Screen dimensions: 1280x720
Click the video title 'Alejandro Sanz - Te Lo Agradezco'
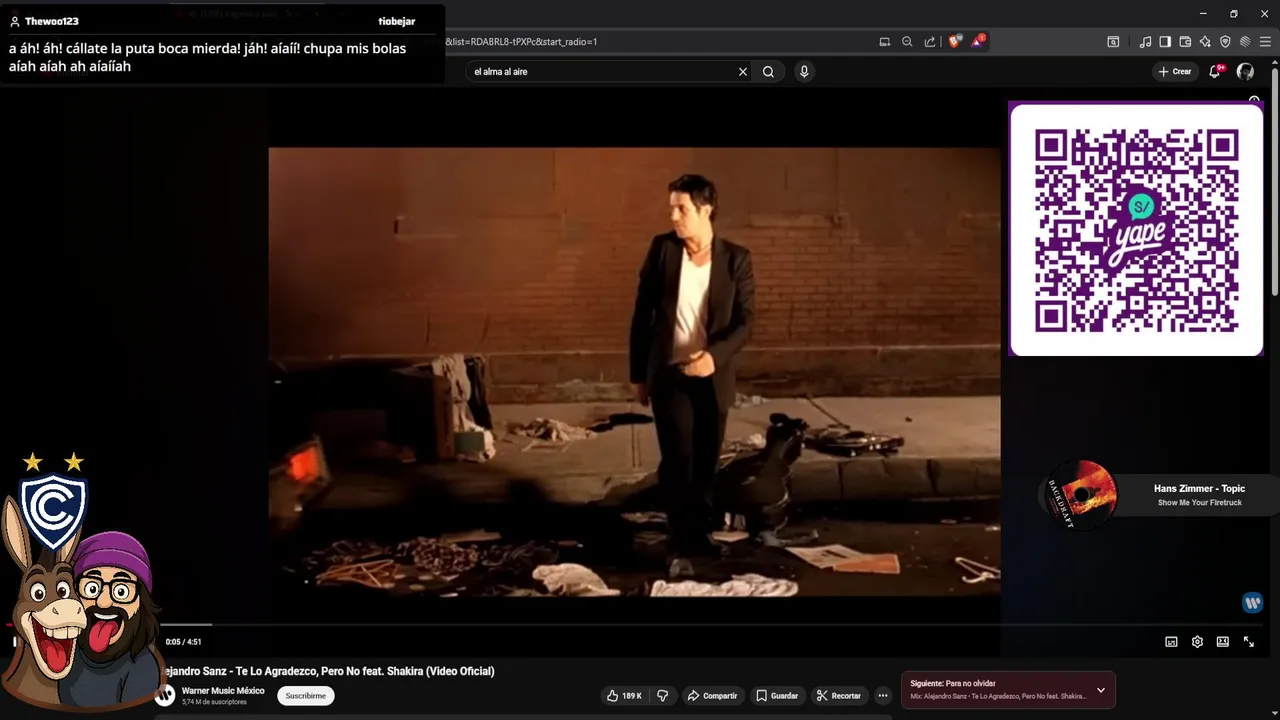330,671
